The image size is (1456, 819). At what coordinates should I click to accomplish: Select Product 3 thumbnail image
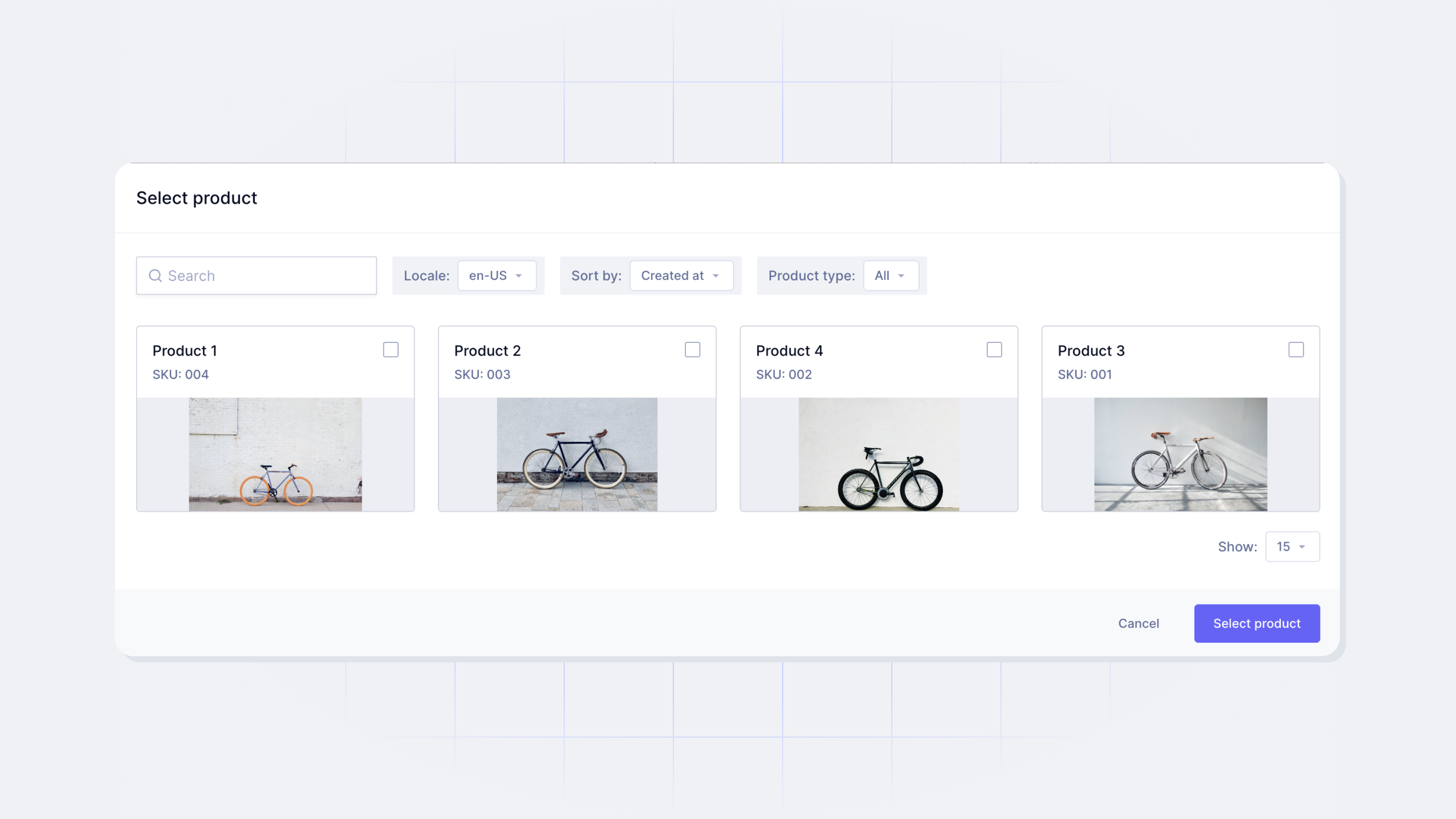coord(1180,454)
